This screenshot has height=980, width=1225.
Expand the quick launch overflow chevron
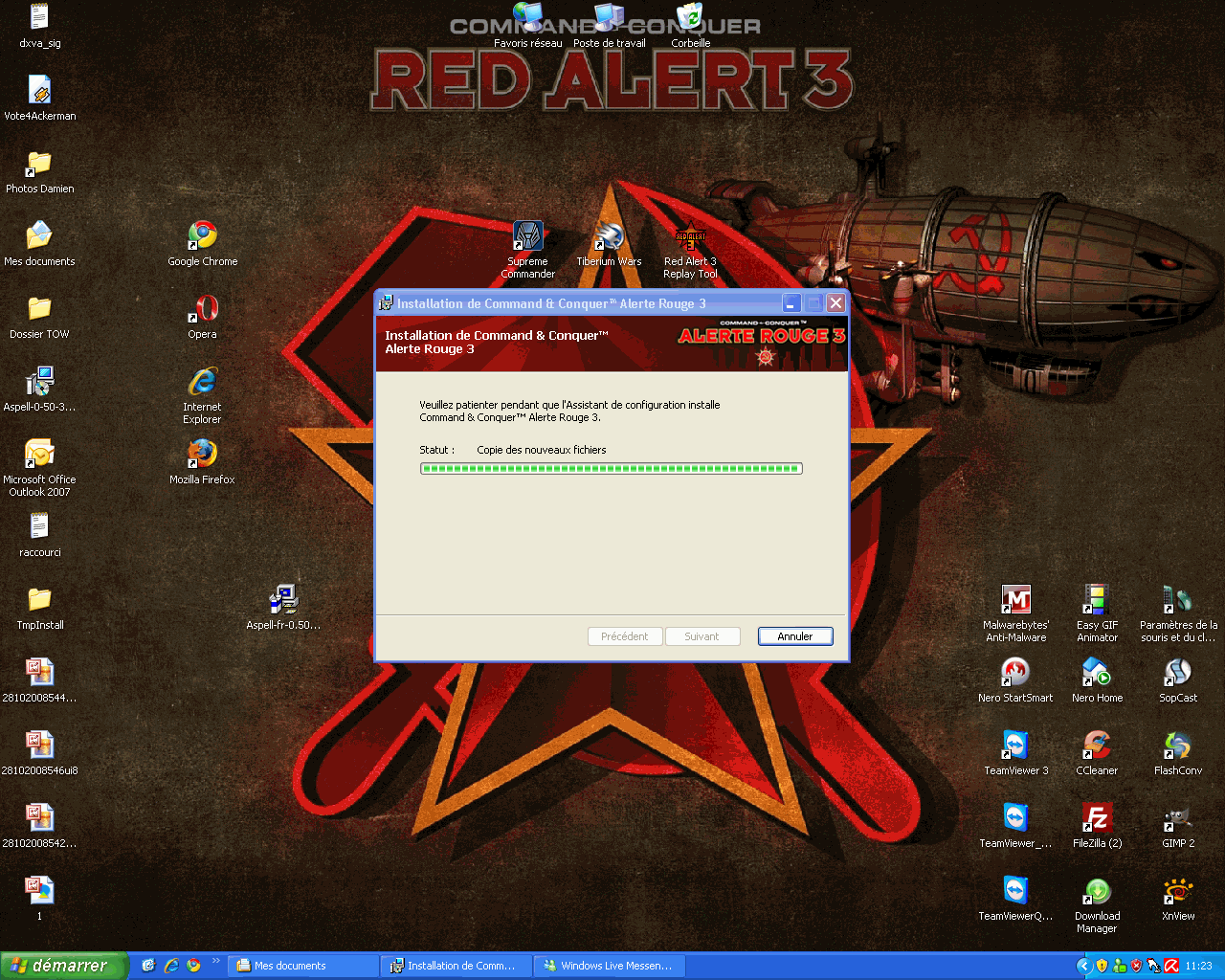[215, 962]
